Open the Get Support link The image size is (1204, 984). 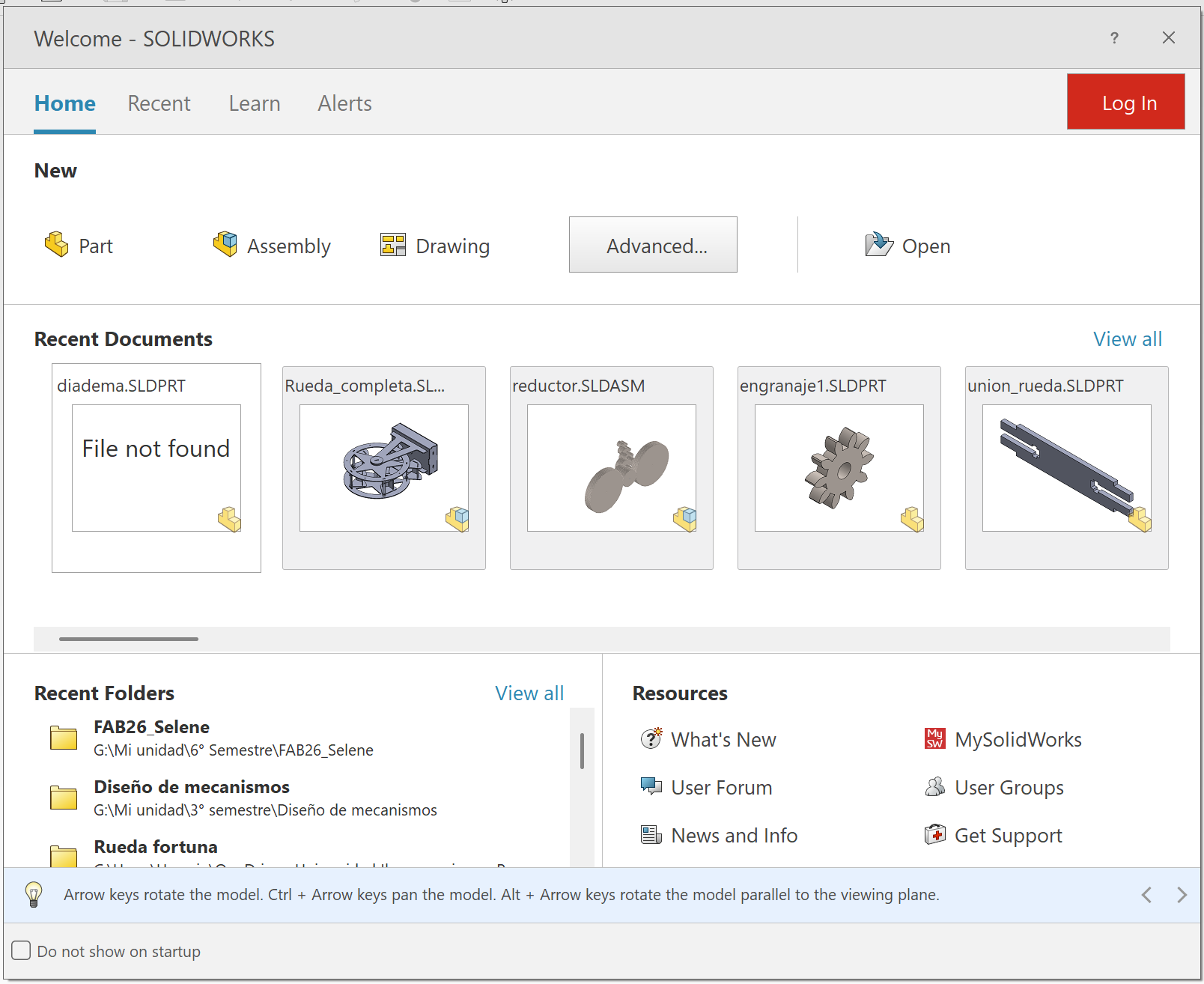[1009, 836]
